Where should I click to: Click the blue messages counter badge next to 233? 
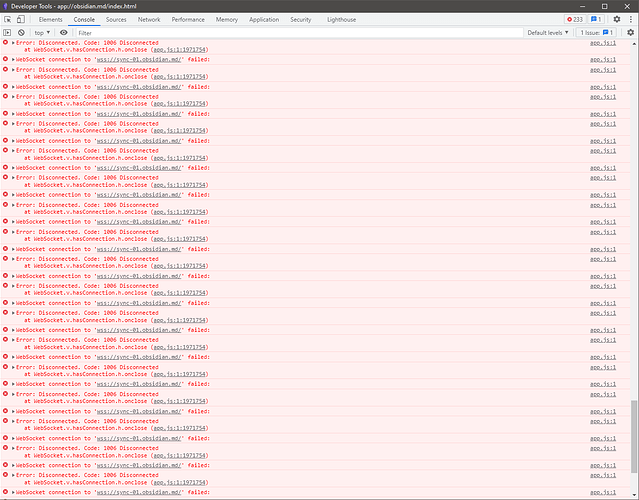tap(596, 19)
